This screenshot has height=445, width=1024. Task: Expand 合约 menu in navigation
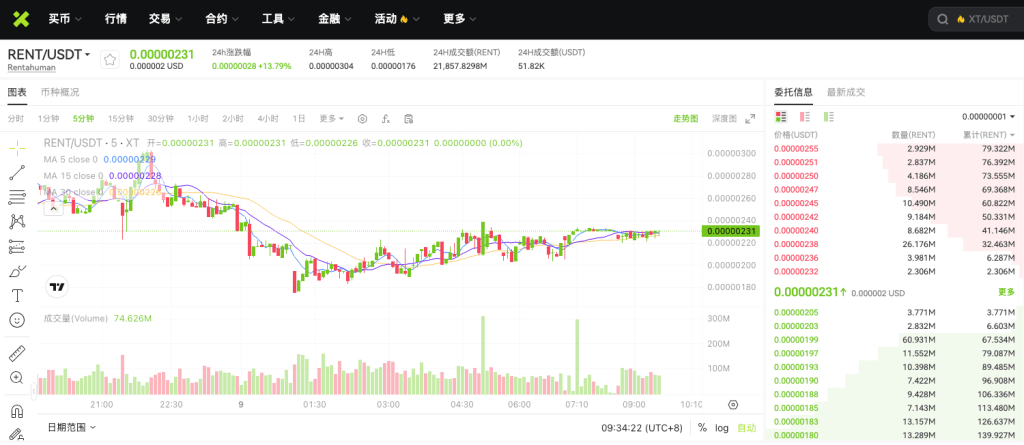click(x=222, y=19)
